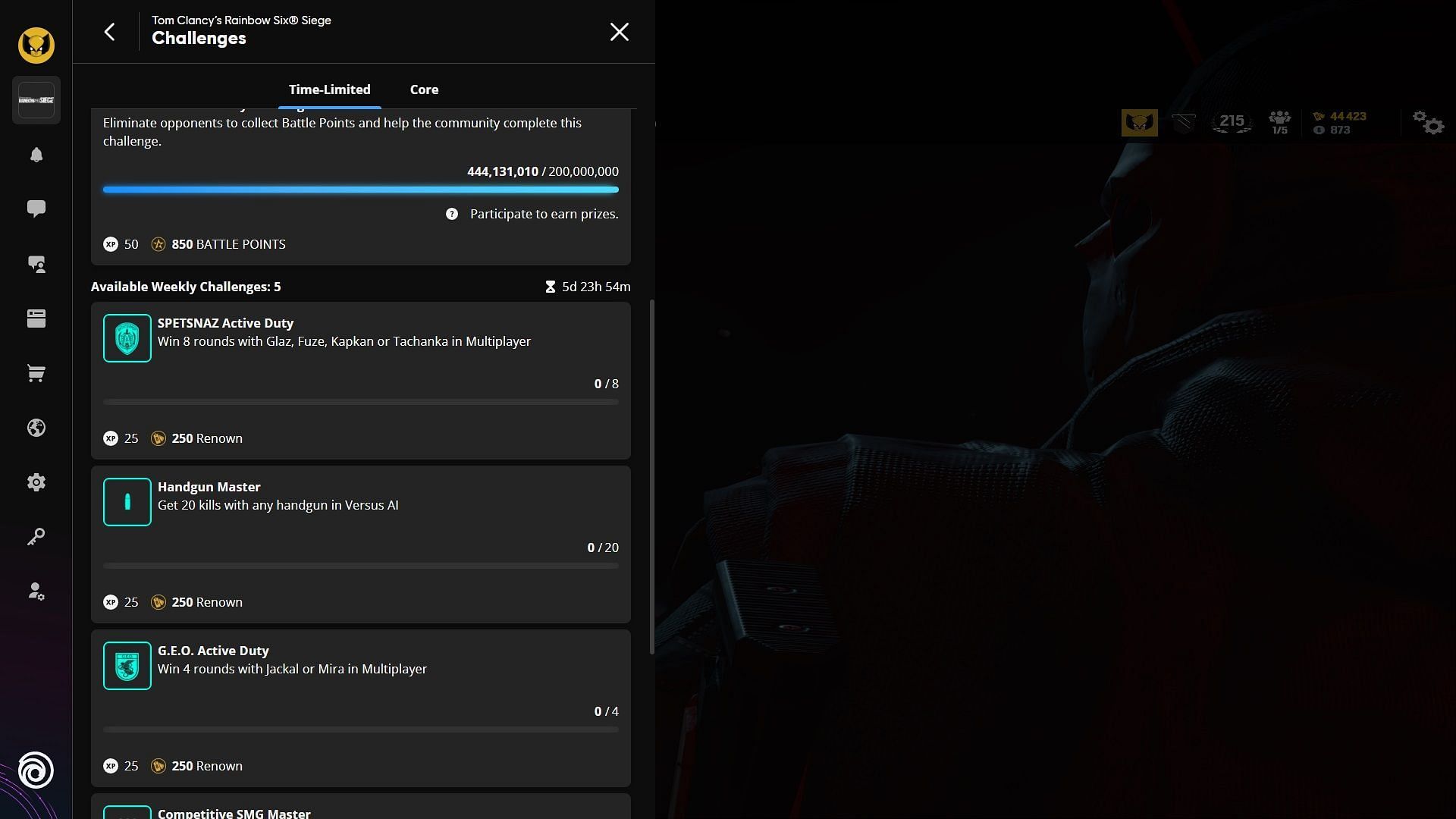Image resolution: width=1456 pixels, height=819 pixels.
Task: Click G.E.O. 250 Renown reward
Action: [x=207, y=766]
